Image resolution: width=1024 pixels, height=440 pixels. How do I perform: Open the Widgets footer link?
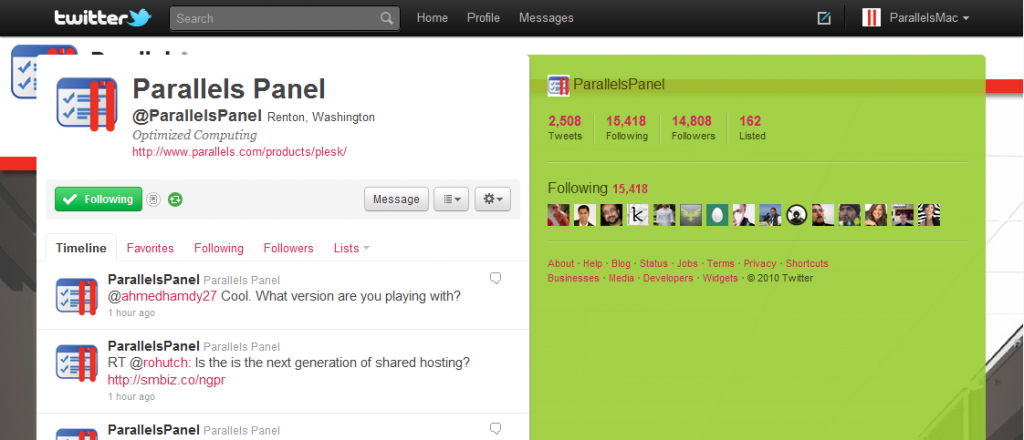[x=720, y=278]
